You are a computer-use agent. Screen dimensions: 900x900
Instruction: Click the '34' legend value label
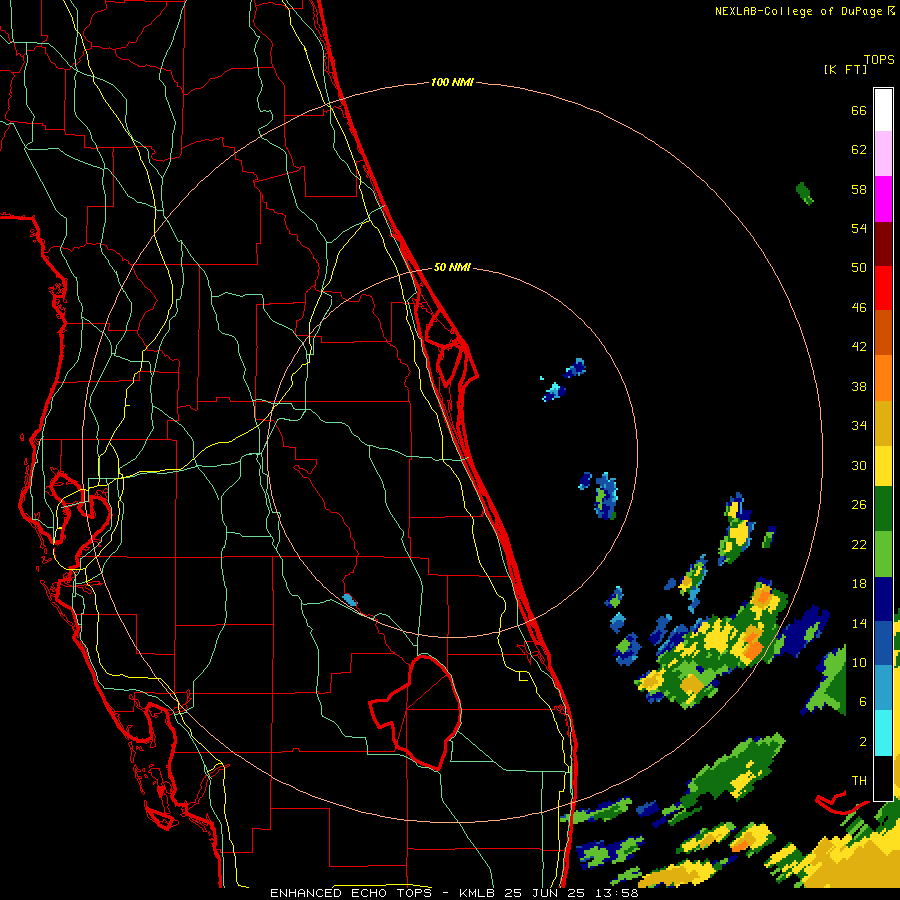tap(859, 425)
